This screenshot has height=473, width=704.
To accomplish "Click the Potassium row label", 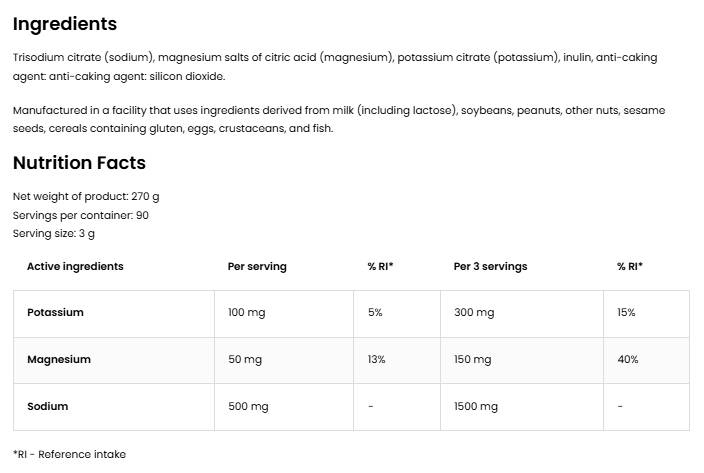I will (x=55, y=313).
